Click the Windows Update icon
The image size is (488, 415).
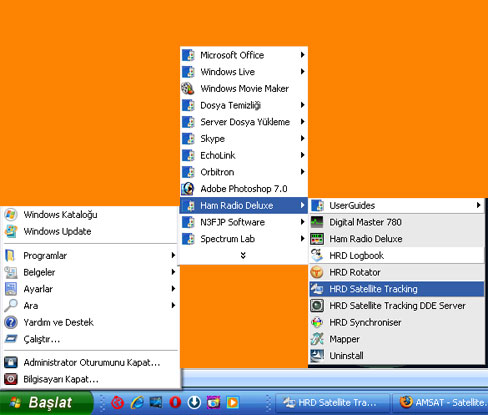[x=11, y=231]
